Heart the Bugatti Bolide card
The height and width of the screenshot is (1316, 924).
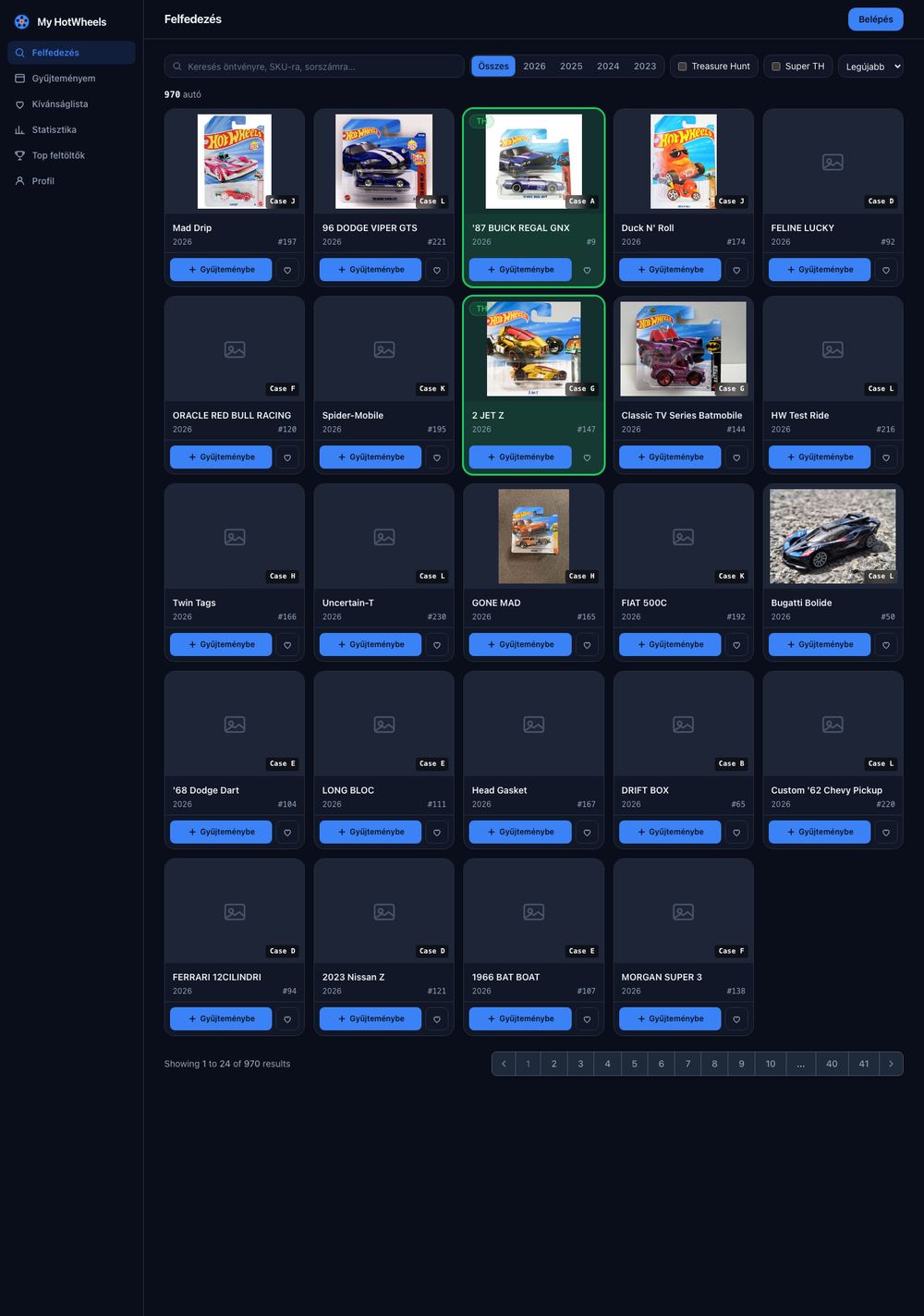tap(886, 645)
